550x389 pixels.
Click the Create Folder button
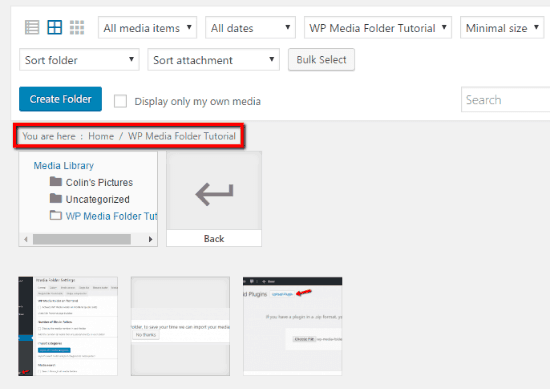click(60, 99)
